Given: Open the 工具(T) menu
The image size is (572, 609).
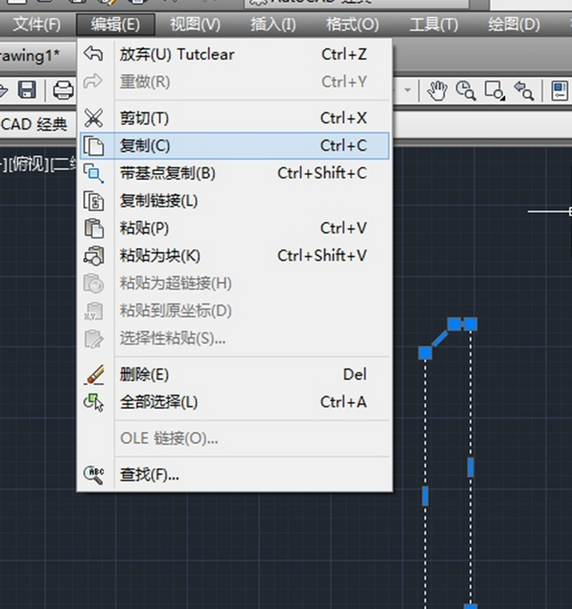Looking at the screenshot, I should (x=434, y=25).
